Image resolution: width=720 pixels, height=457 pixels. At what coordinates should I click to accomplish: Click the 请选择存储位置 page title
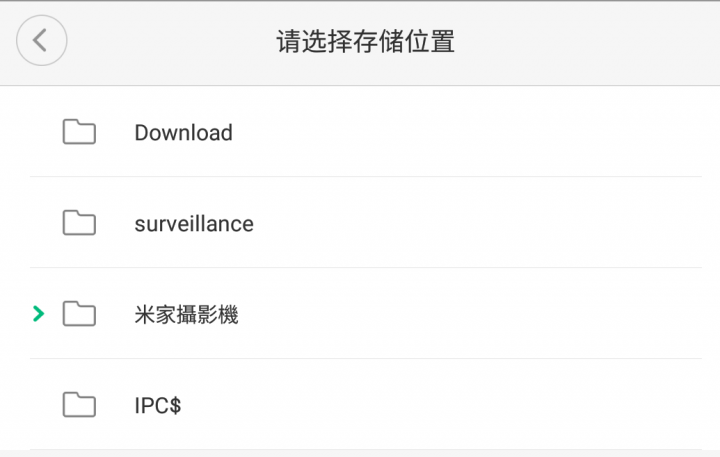point(366,41)
